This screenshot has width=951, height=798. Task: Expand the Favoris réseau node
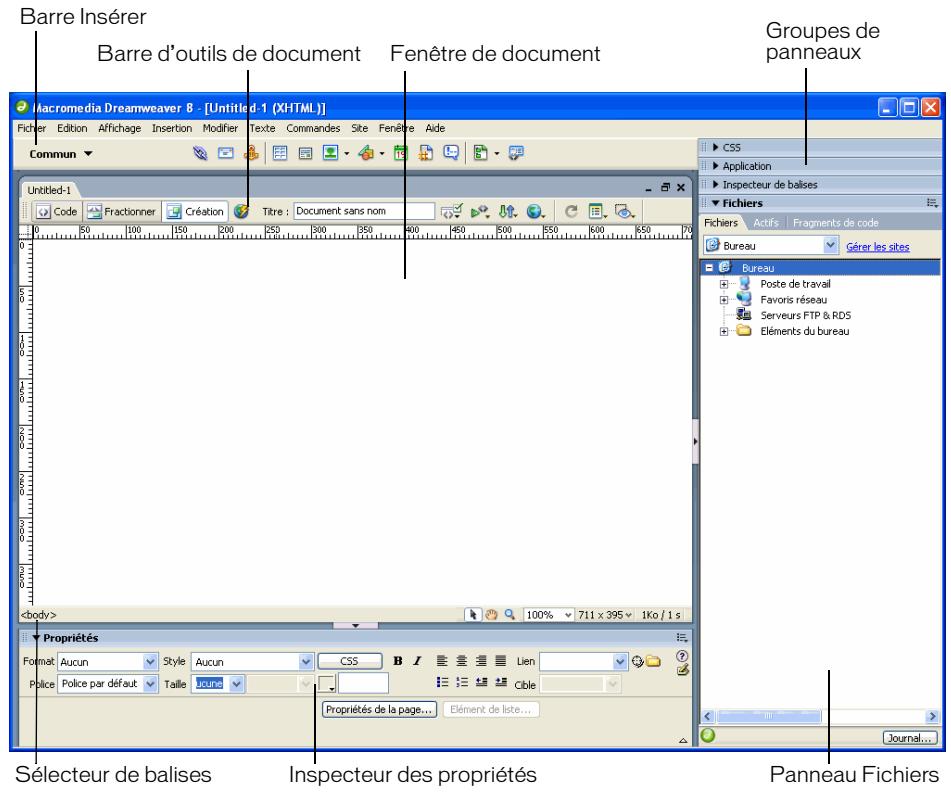(724, 300)
